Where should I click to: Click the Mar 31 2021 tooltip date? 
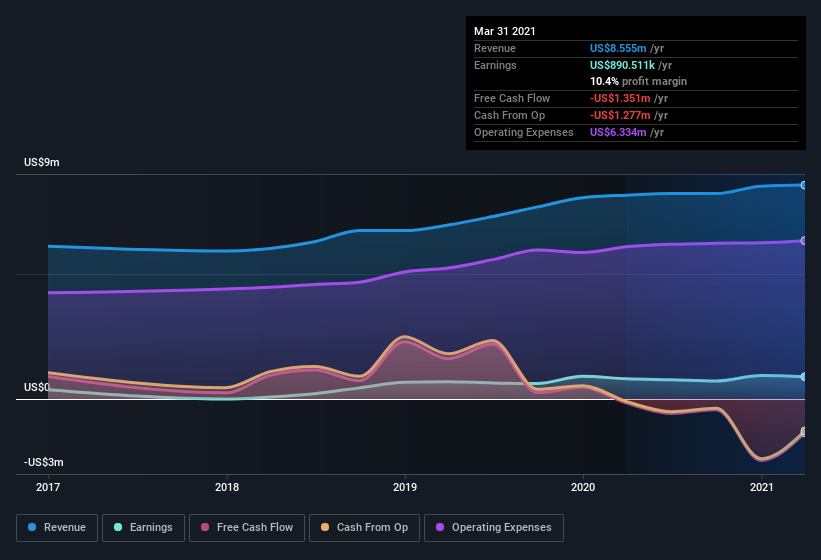(x=505, y=31)
